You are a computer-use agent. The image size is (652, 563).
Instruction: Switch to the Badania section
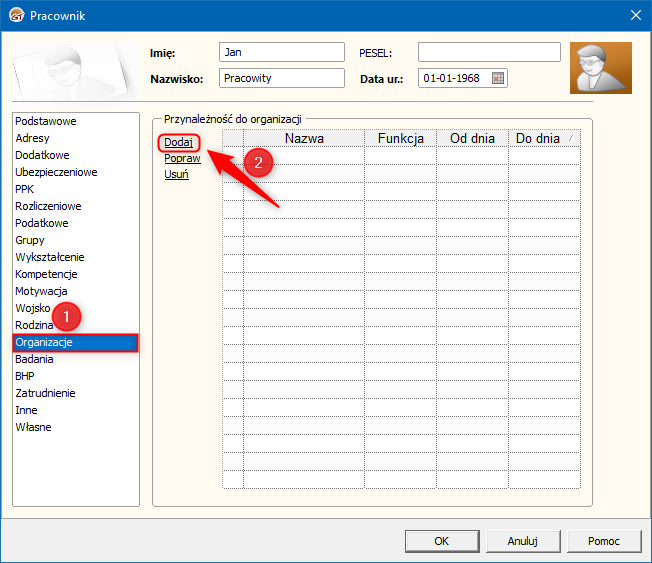tap(34, 359)
